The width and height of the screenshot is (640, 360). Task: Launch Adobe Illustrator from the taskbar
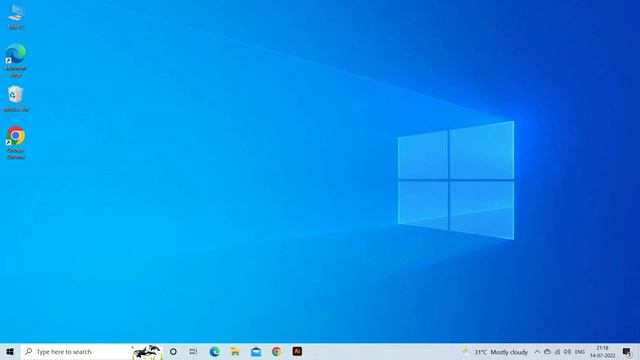(297, 351)
